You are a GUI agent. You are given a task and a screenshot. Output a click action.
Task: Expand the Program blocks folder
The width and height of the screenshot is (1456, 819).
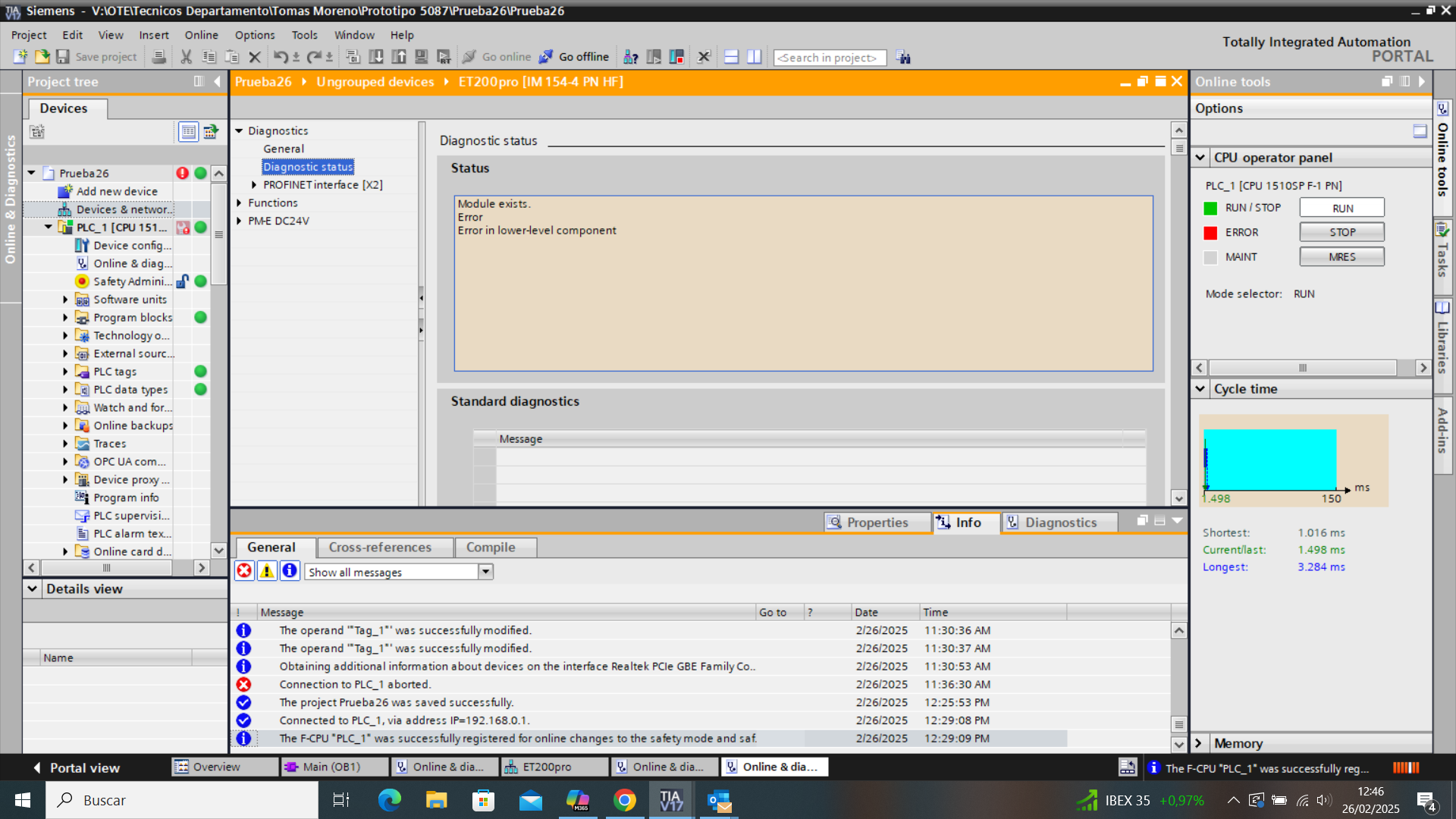point(65,317)
